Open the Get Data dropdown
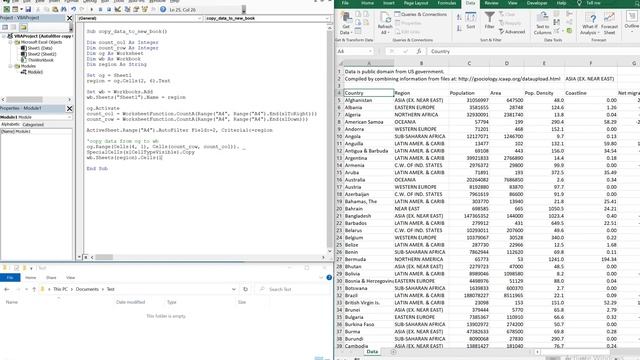Image resolution: width=640 pixels, height=360 pixels. coord(346,23)
